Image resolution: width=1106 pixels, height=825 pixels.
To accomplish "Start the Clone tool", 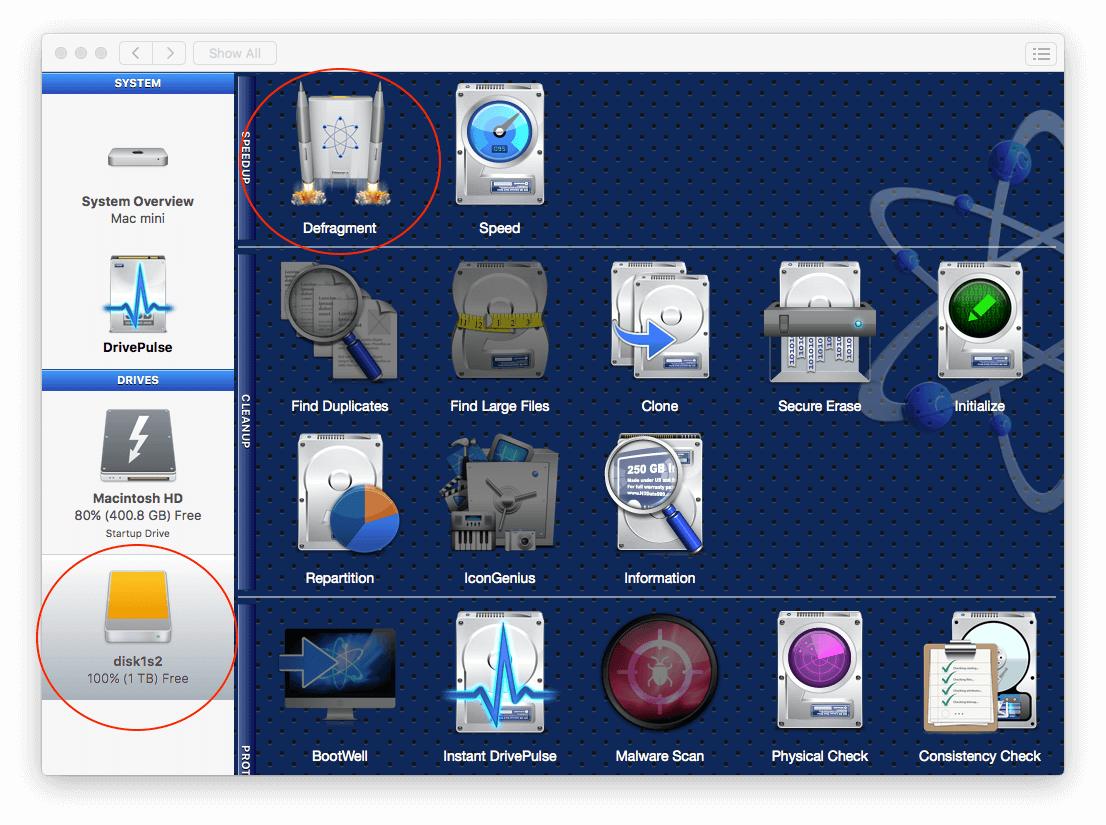I will pyautogui.click(x=659, y=325).
